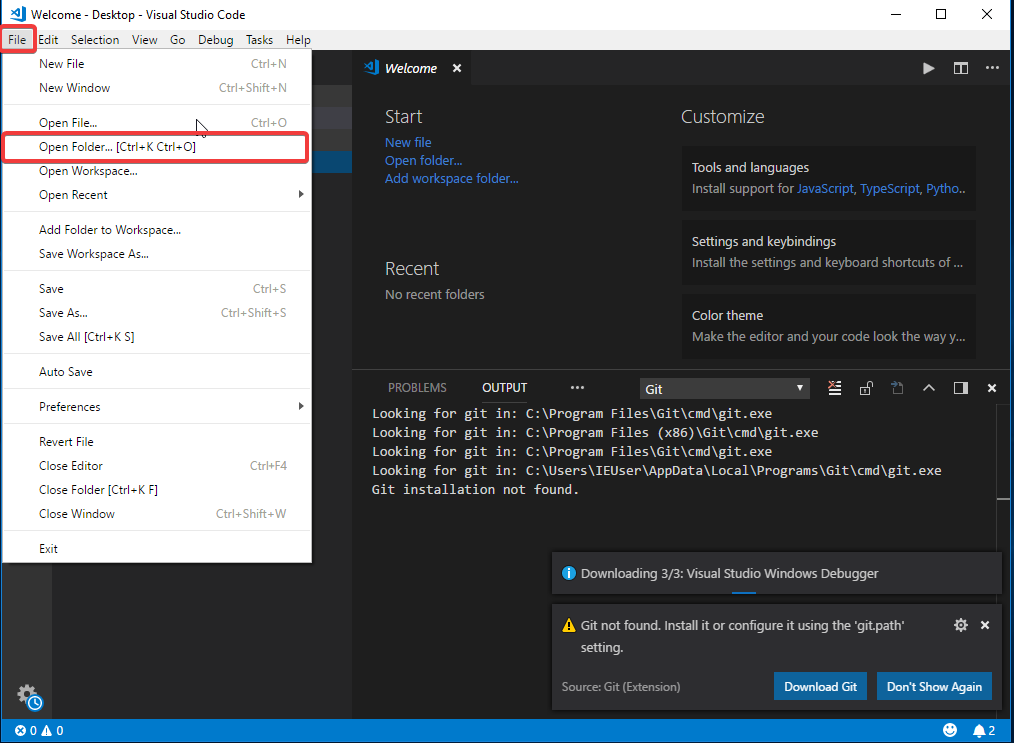Open the Debug menu

[x=215, y=39]
